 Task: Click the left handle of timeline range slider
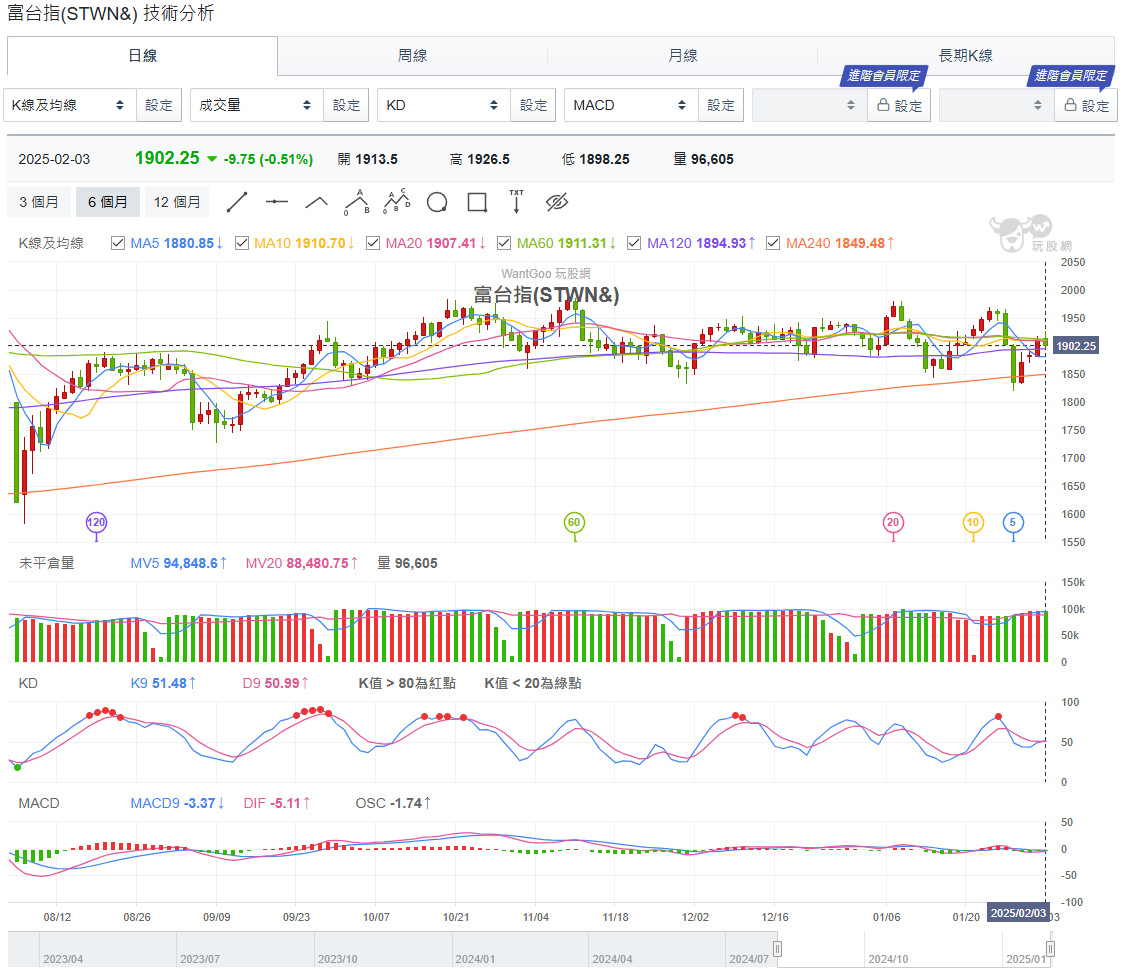coord(777,949)
